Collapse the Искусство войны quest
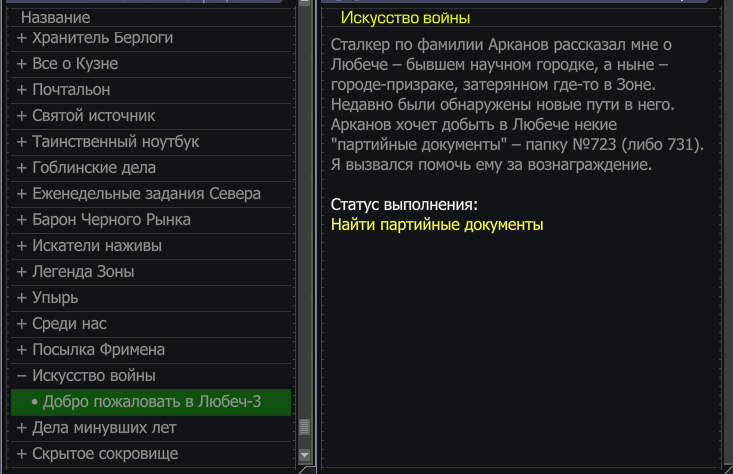The image size is (733, 474). click(x=22, y=376)
